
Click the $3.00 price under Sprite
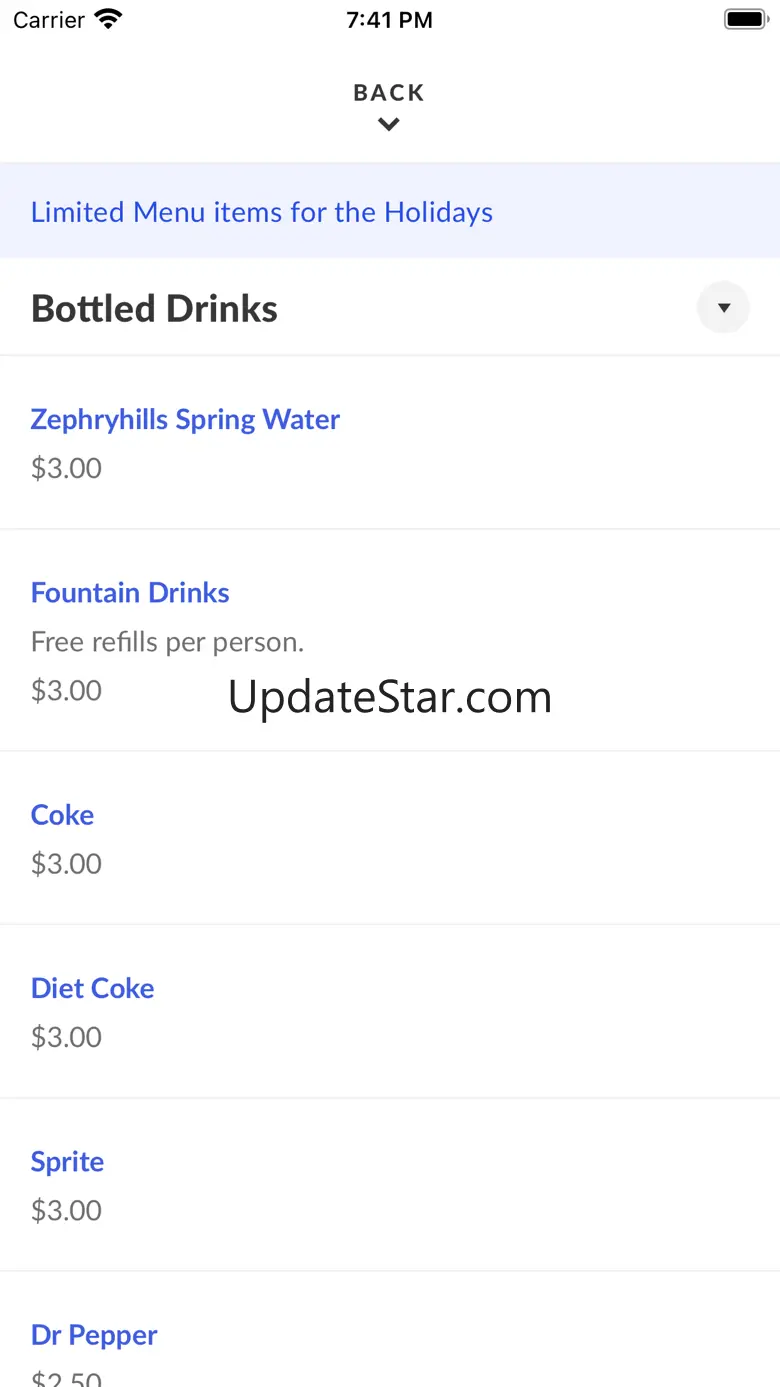click(x=66, y=1211)
